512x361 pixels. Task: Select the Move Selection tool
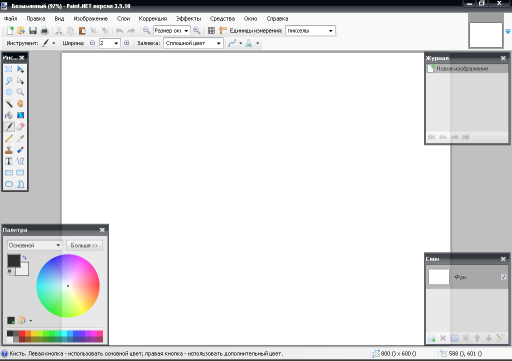[x=20, y=81]
